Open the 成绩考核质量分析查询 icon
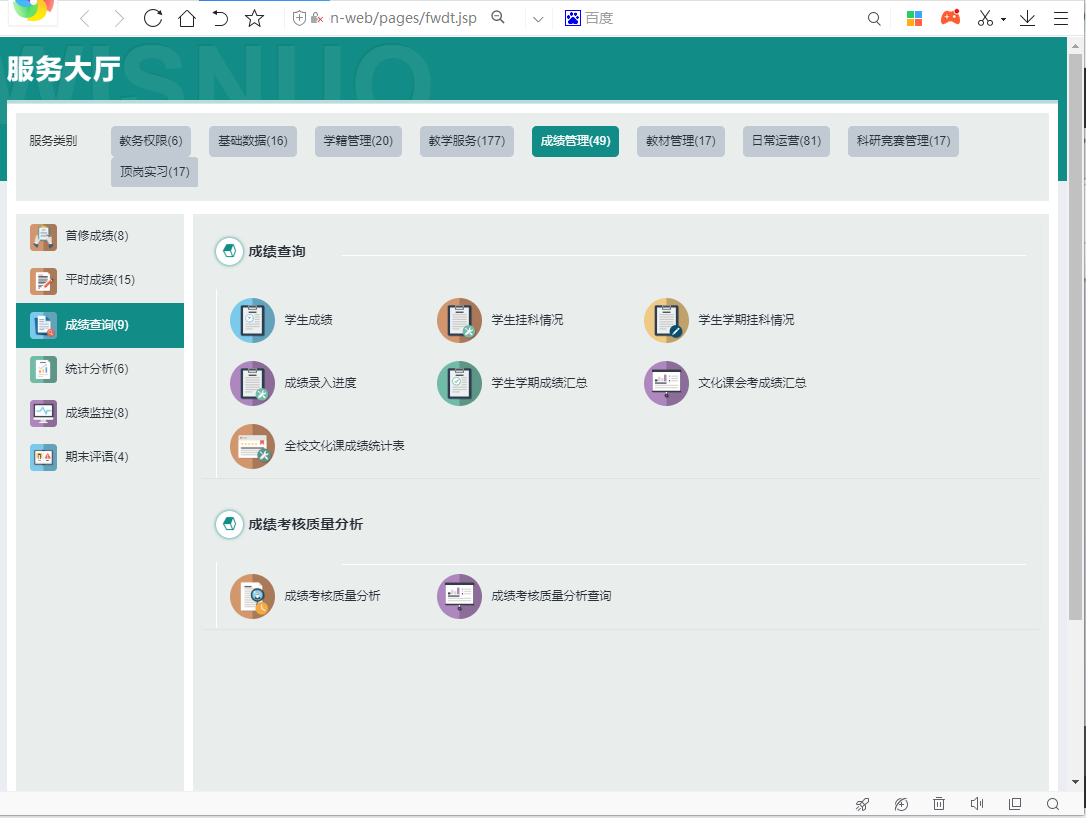The width and height of the screenshot is (1086, 818). tap(459, 596)
